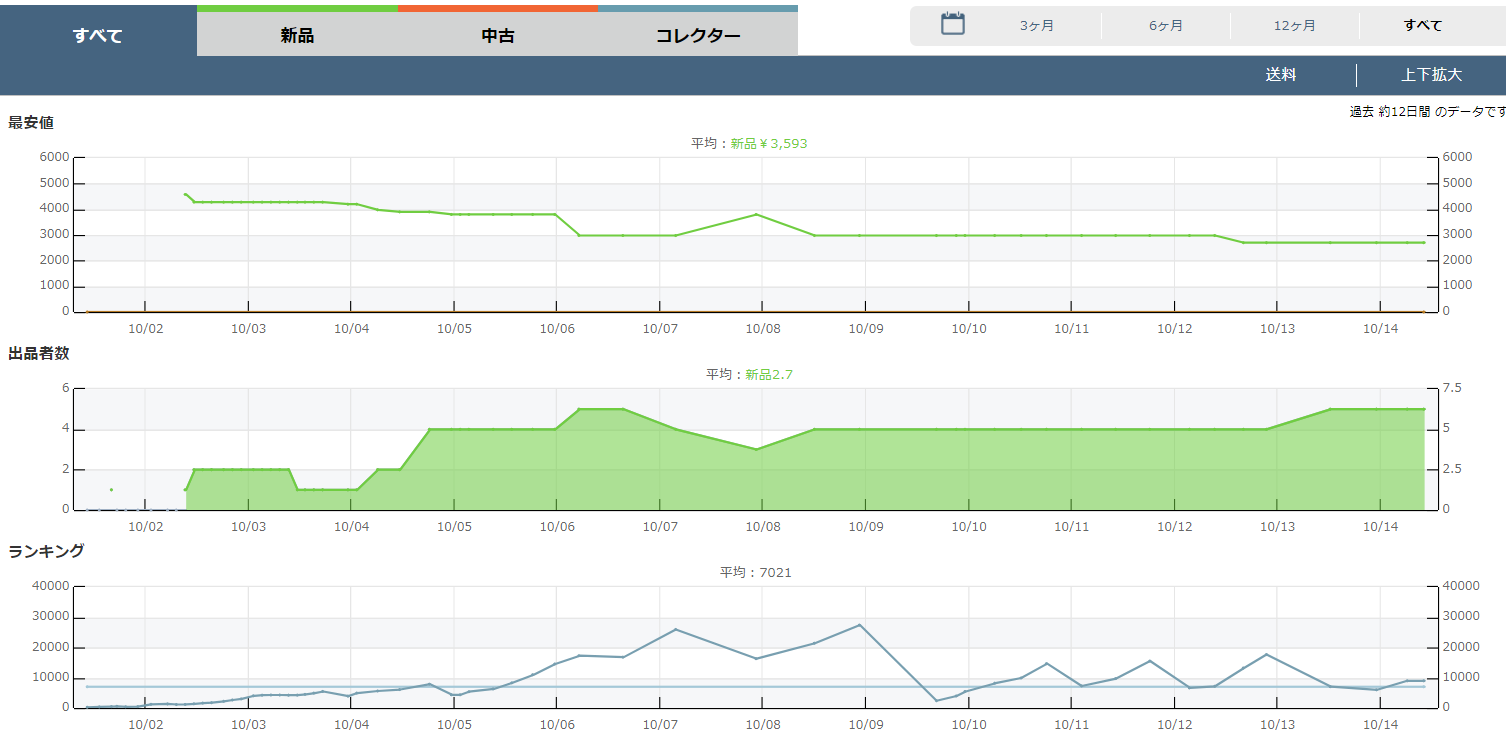Open the コレクター tab
Image resolution: width=1506 pixels, height=738 pixels.
point(698,36)
